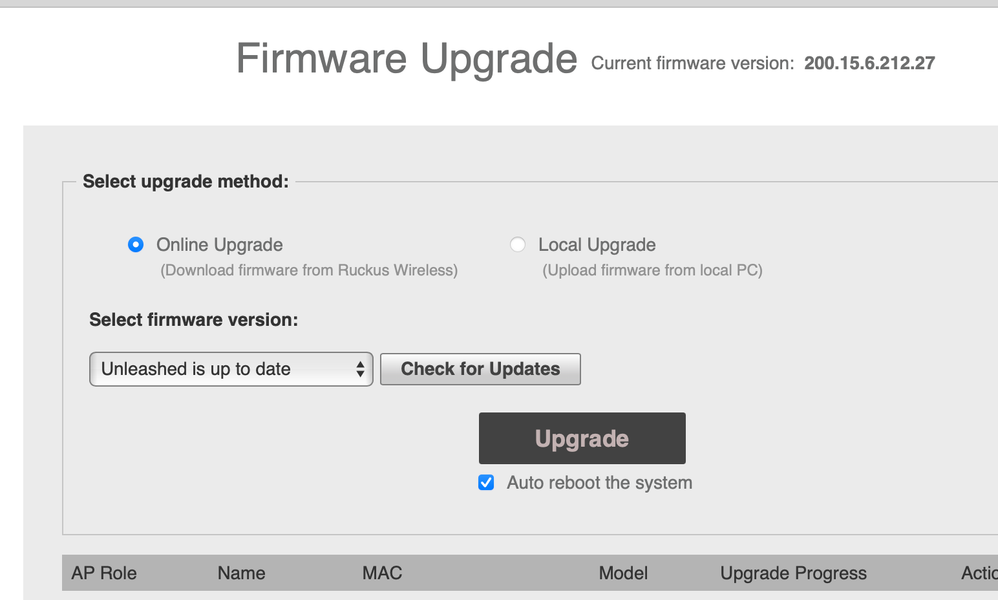The height and width of the screenshot is (600, 998).
Task: Select the Online Upgrade radio button
Action: coord(136,245)
